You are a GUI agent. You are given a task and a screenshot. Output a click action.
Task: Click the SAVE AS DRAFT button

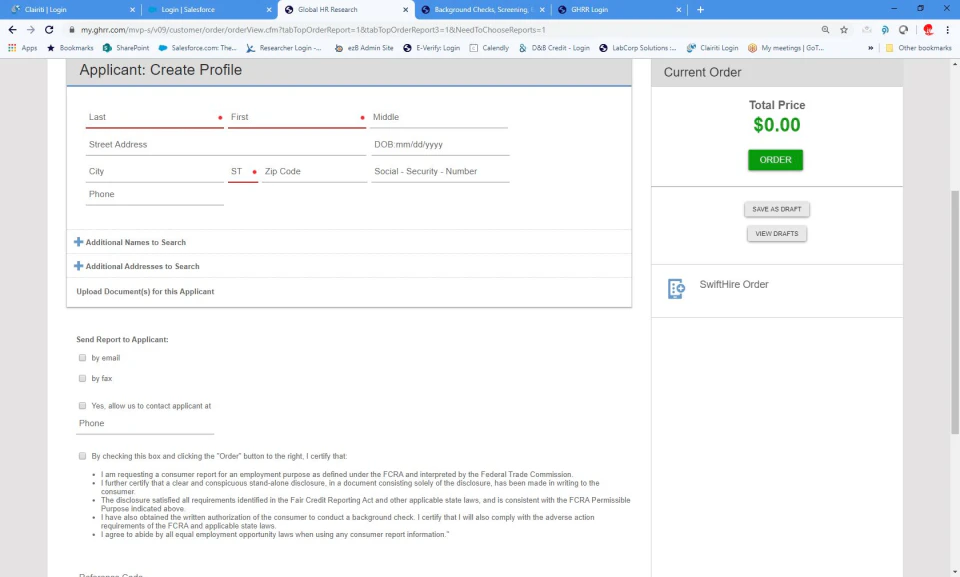pos(776,209)
